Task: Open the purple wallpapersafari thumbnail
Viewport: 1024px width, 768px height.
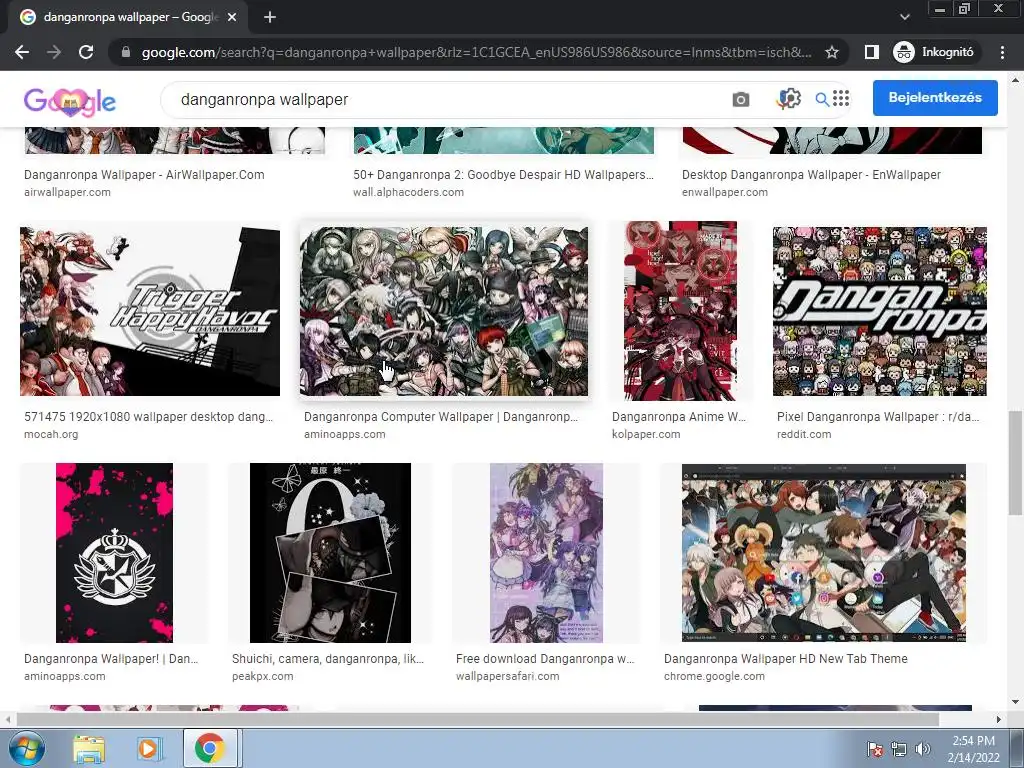Action: point(547,553)
